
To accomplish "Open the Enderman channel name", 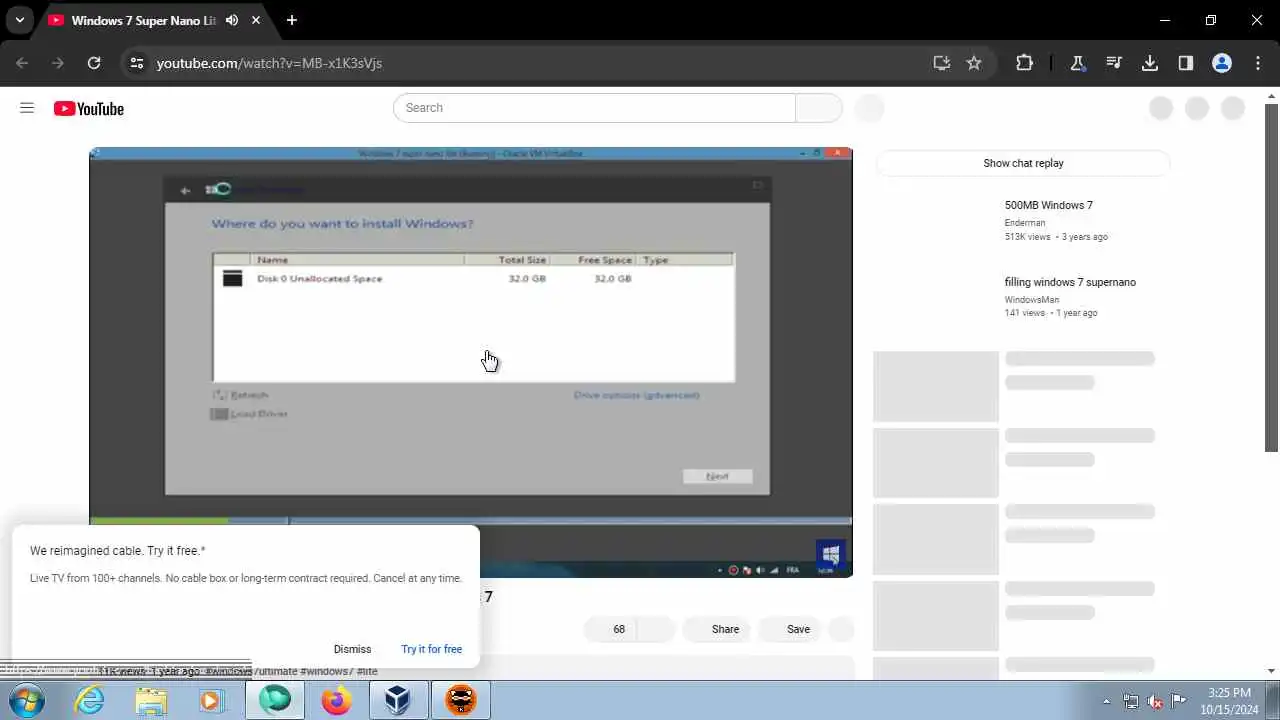I will click(1025, 223).
